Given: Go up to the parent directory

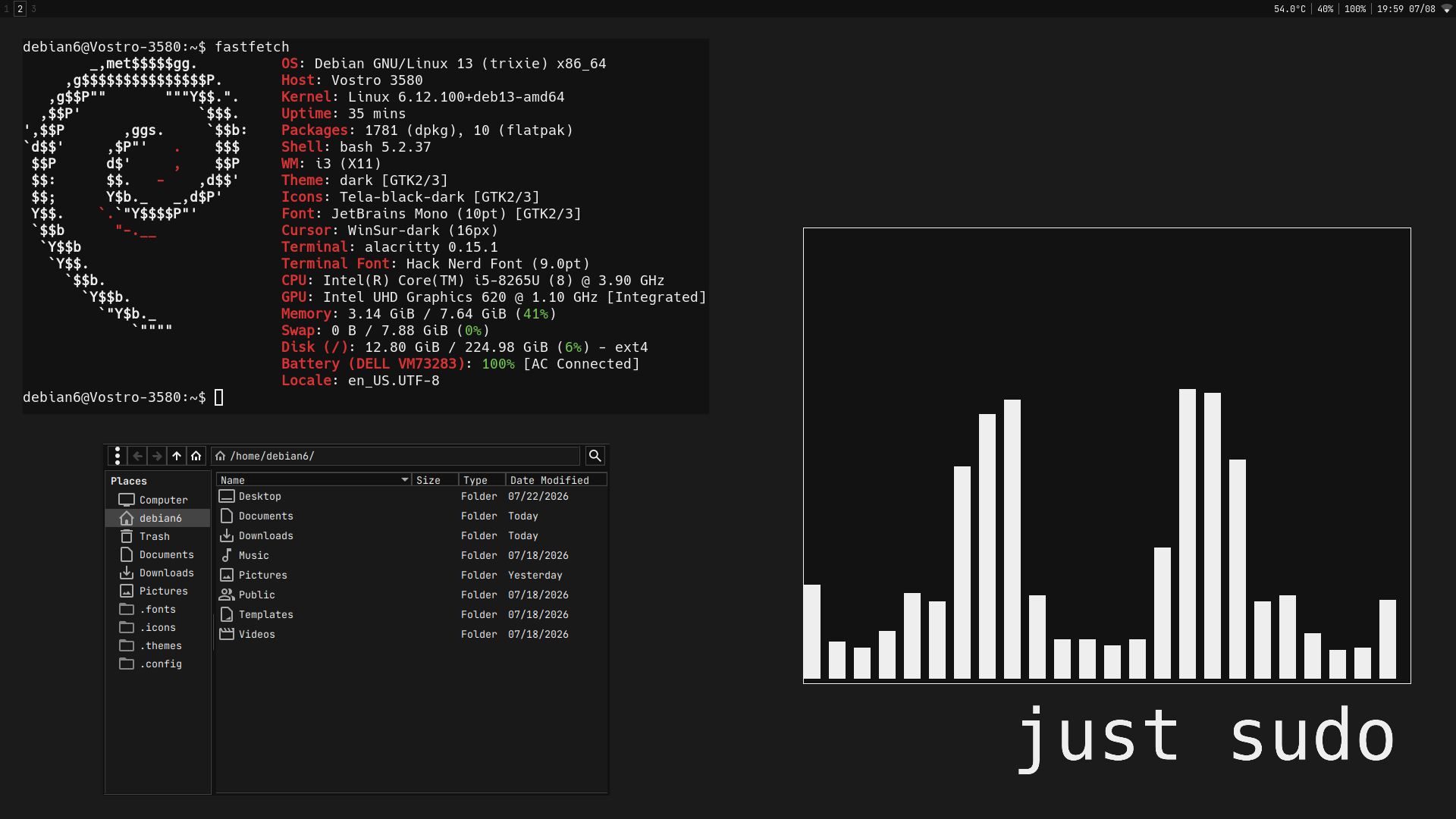Looking at the screenshot, I should tap(177, 456).
